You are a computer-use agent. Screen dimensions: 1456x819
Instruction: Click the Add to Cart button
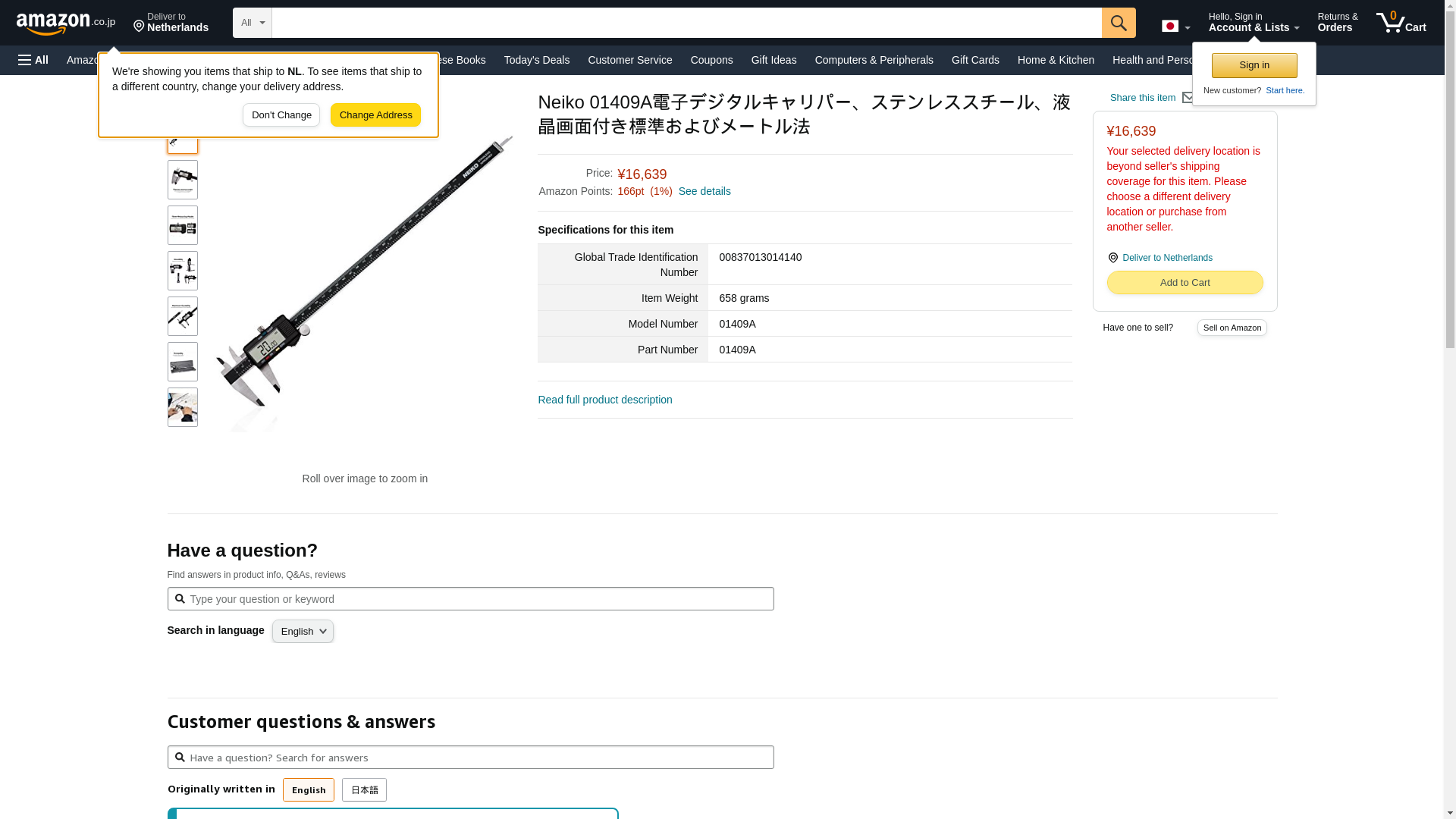point(1184,283)
